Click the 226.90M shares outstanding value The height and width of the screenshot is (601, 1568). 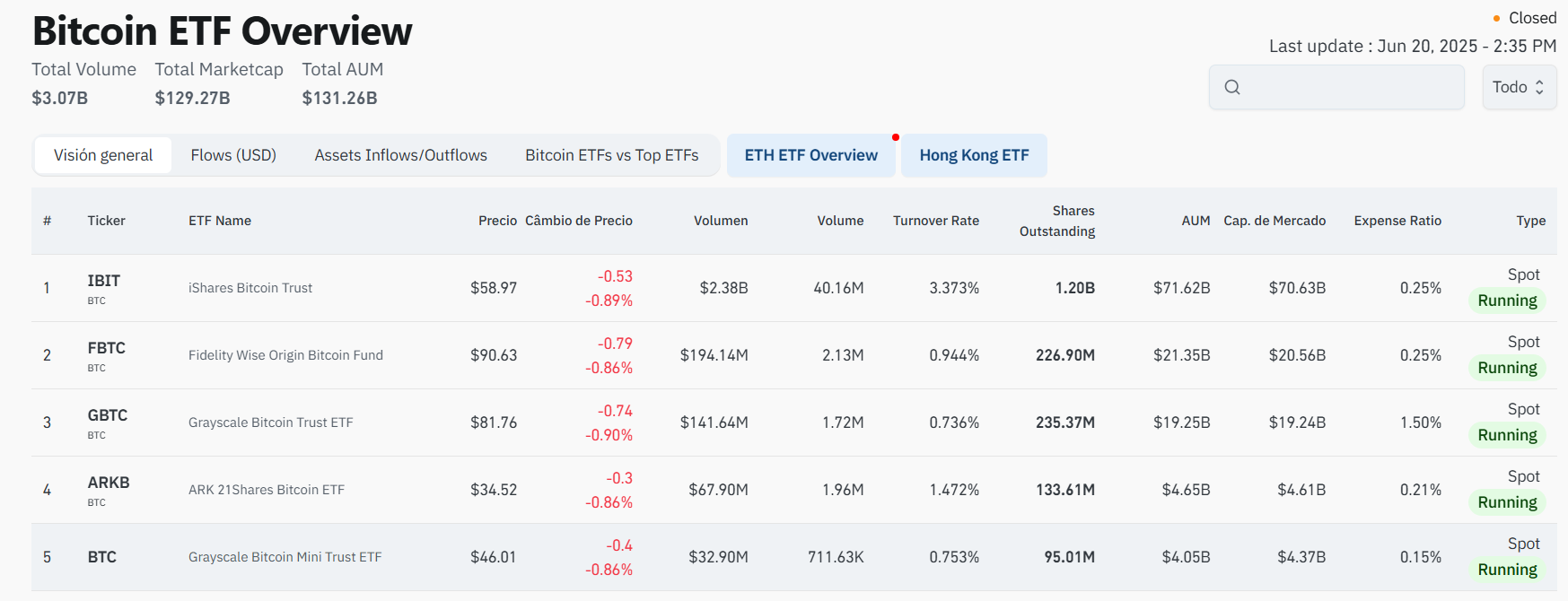coord(1065,355)
